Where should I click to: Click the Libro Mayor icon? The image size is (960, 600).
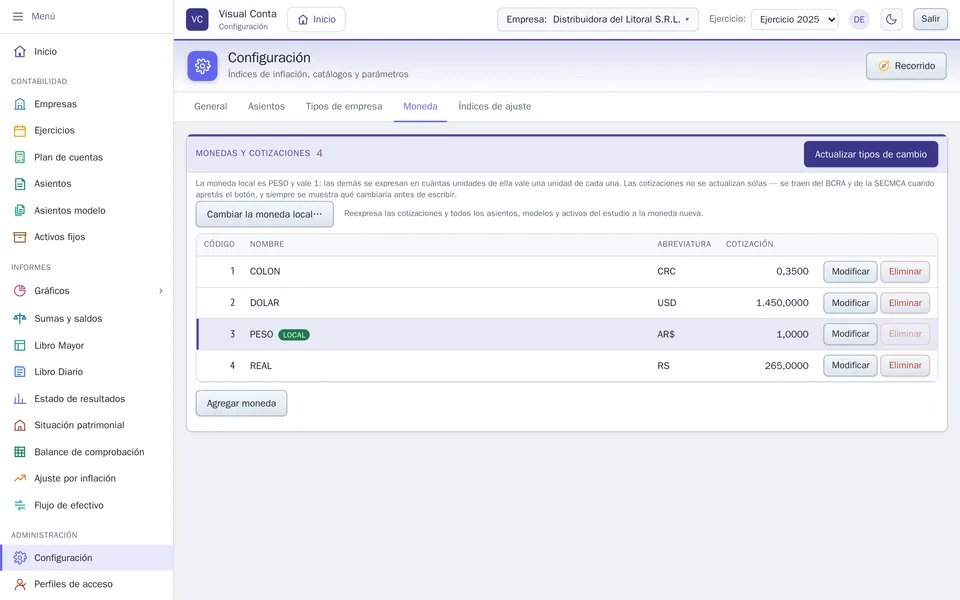pyautogui.click(x=20, y=345)
